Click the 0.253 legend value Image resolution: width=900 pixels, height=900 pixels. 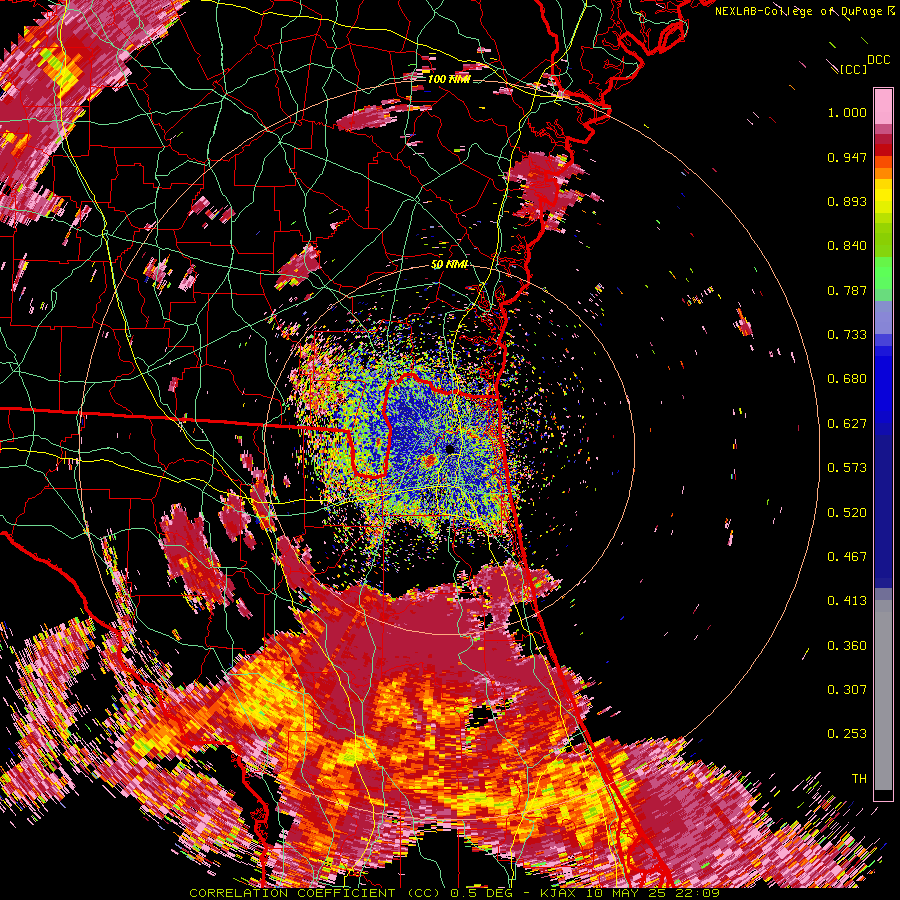[847, 734]
